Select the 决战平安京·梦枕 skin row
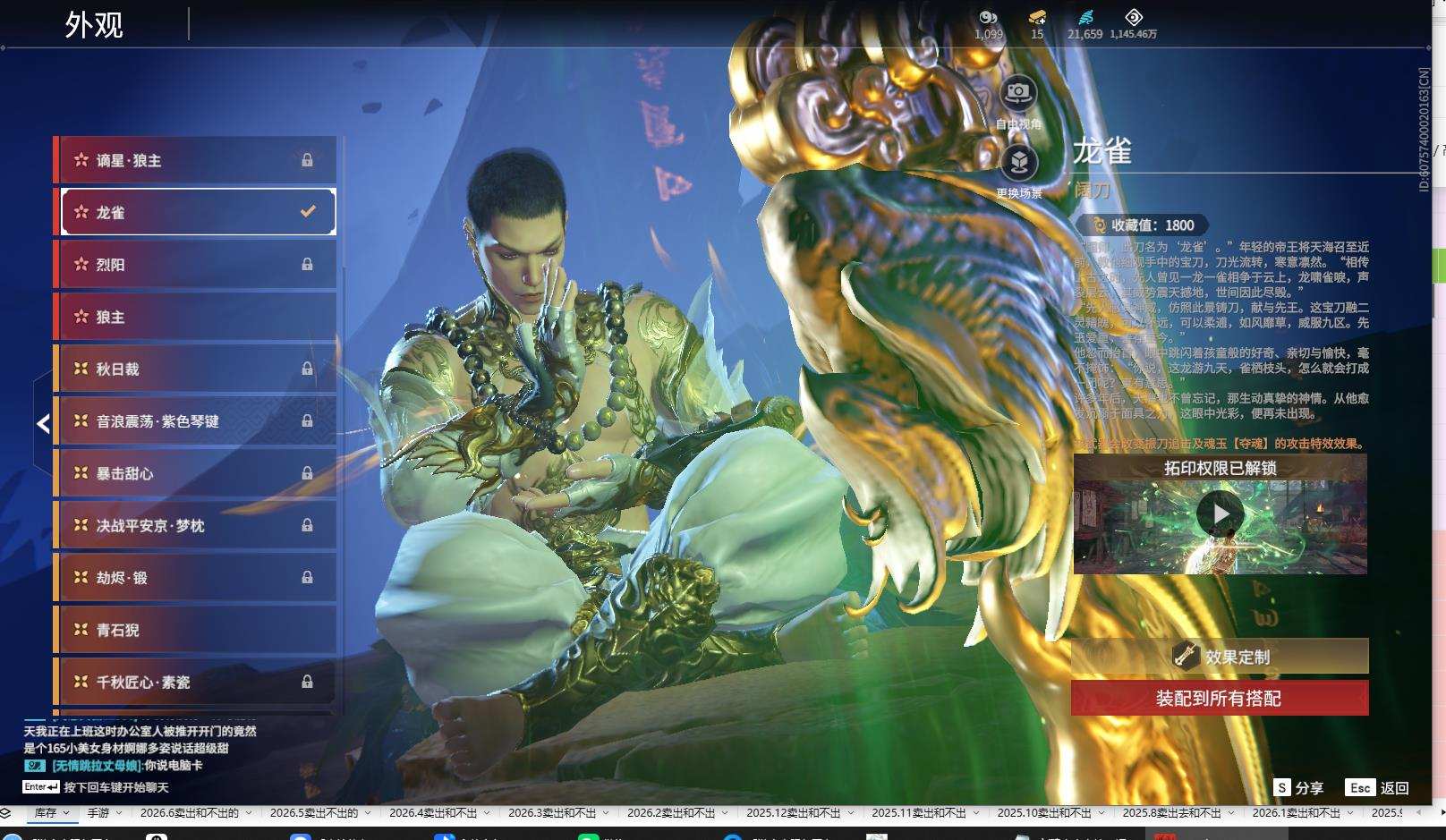 [x=196, y=525]
